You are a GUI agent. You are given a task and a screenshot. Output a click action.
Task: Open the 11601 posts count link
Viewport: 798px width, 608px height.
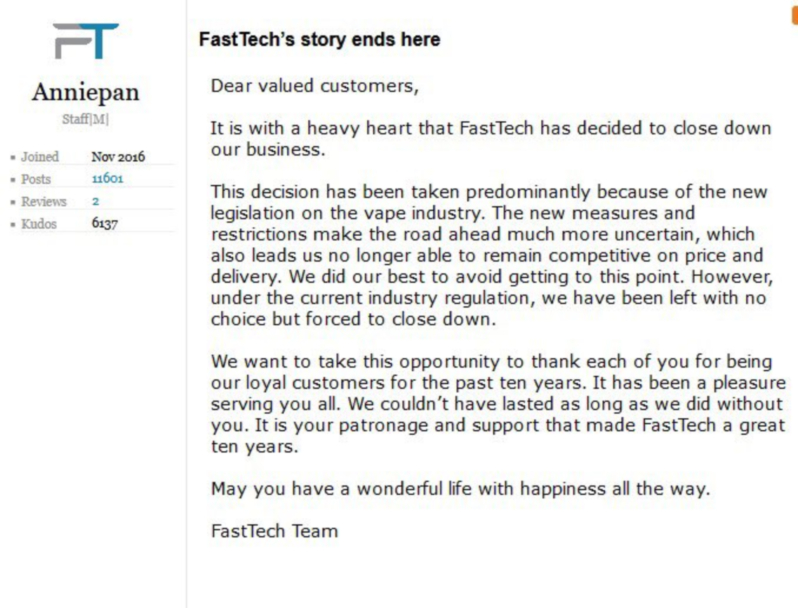(x=107, y=178)
